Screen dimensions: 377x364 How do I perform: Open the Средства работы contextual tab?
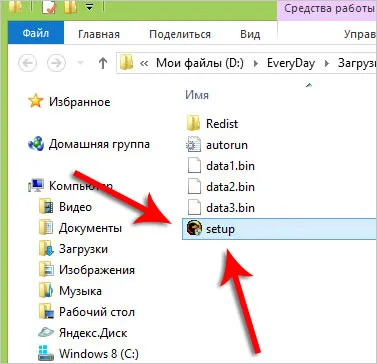tap(327, 9)
